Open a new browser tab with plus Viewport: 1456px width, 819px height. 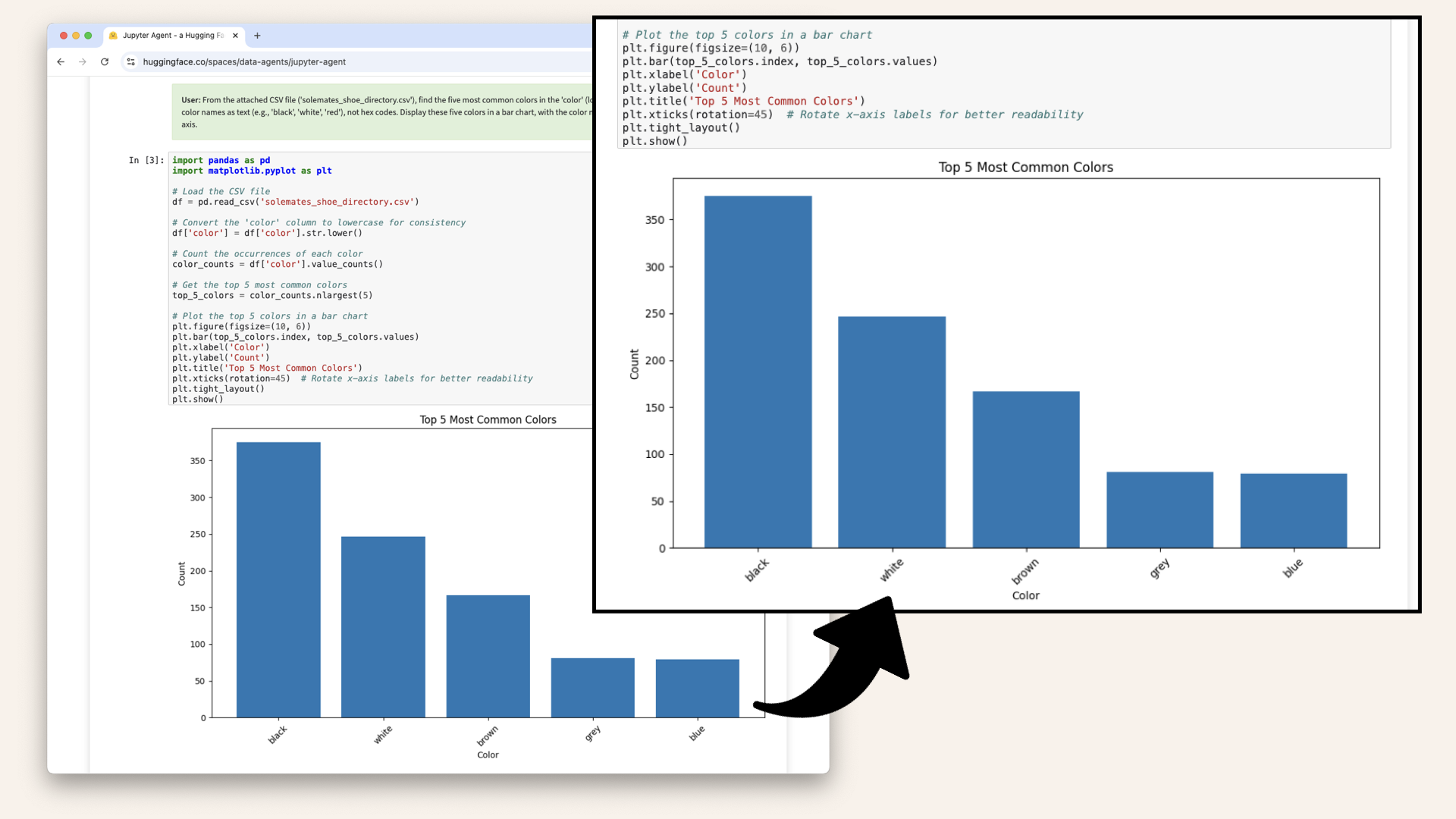(x=257, y=36)
